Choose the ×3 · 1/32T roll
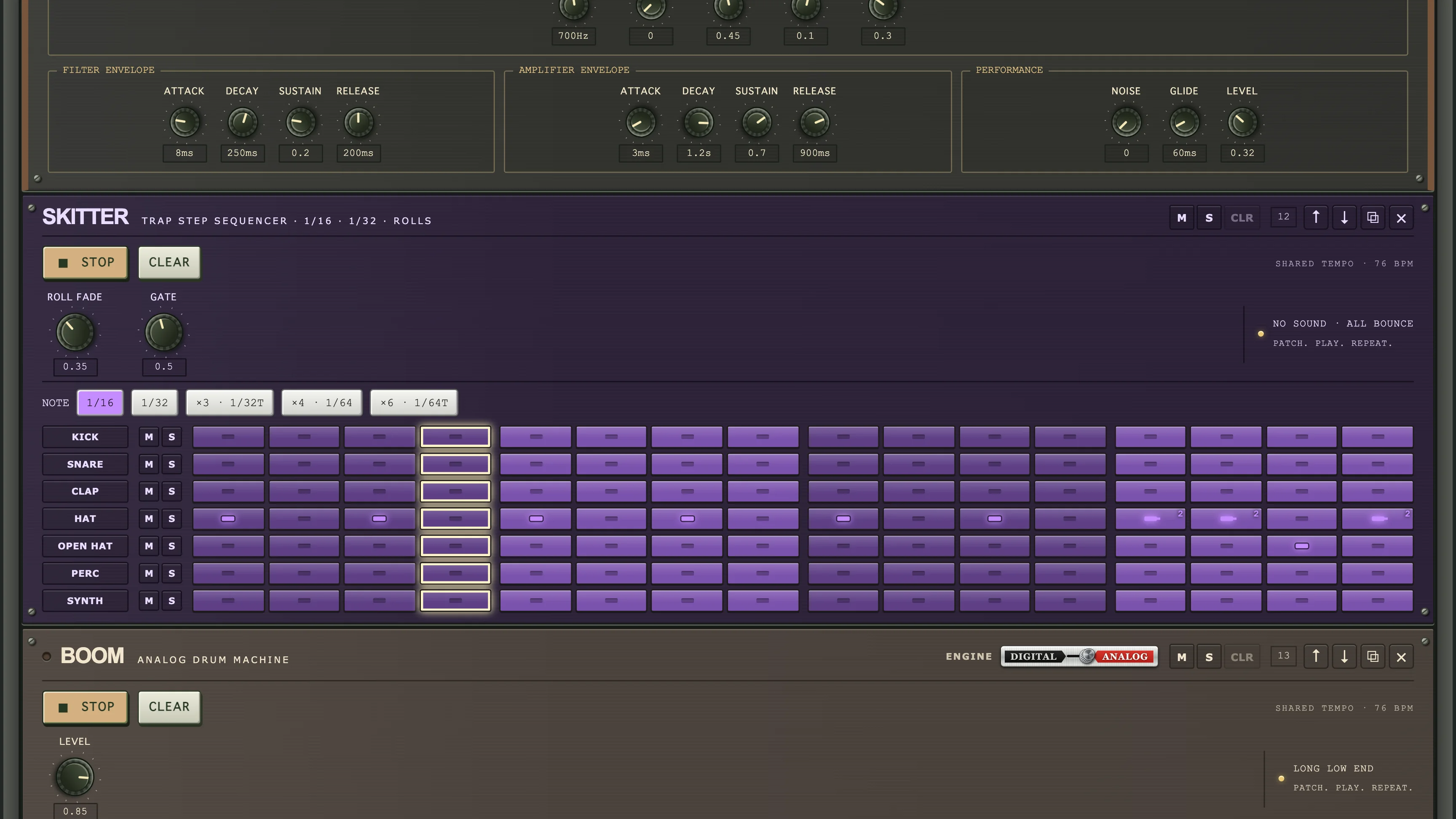The width and height of the screenshot is (1456, 819). (230, 403)
